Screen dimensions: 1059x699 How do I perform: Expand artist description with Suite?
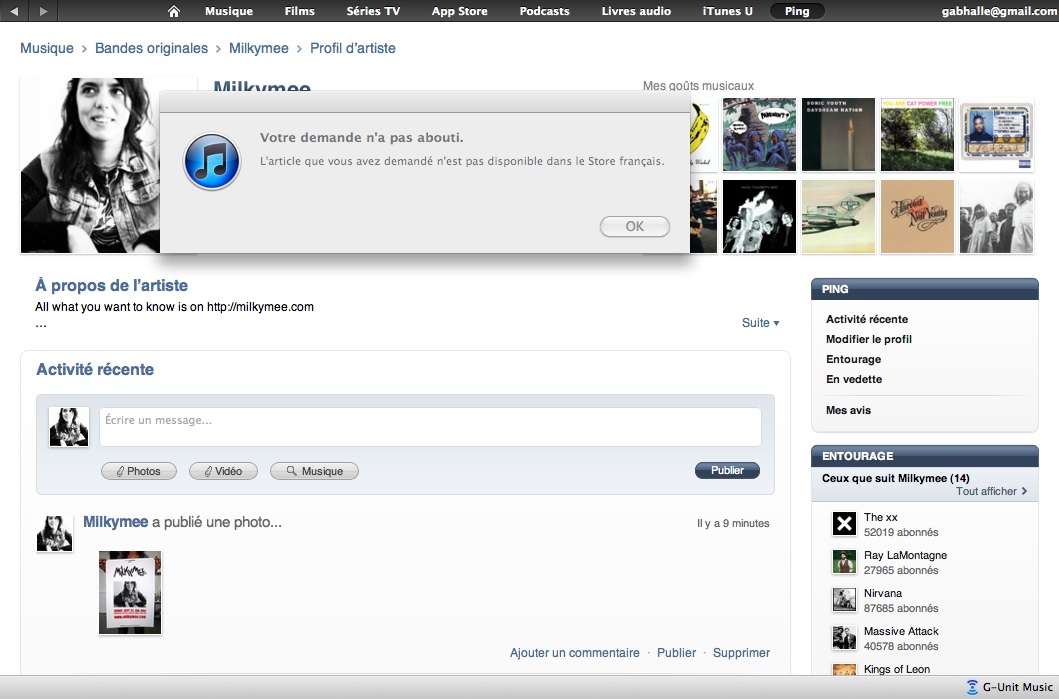760,323
